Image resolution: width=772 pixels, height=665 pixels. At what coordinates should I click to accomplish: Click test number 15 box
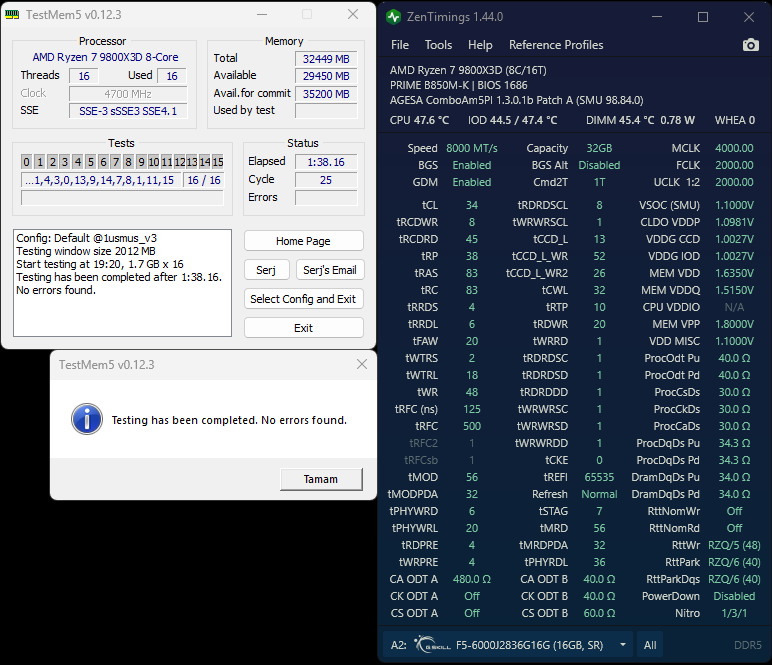pyautogui.click(x=218, y=161)
